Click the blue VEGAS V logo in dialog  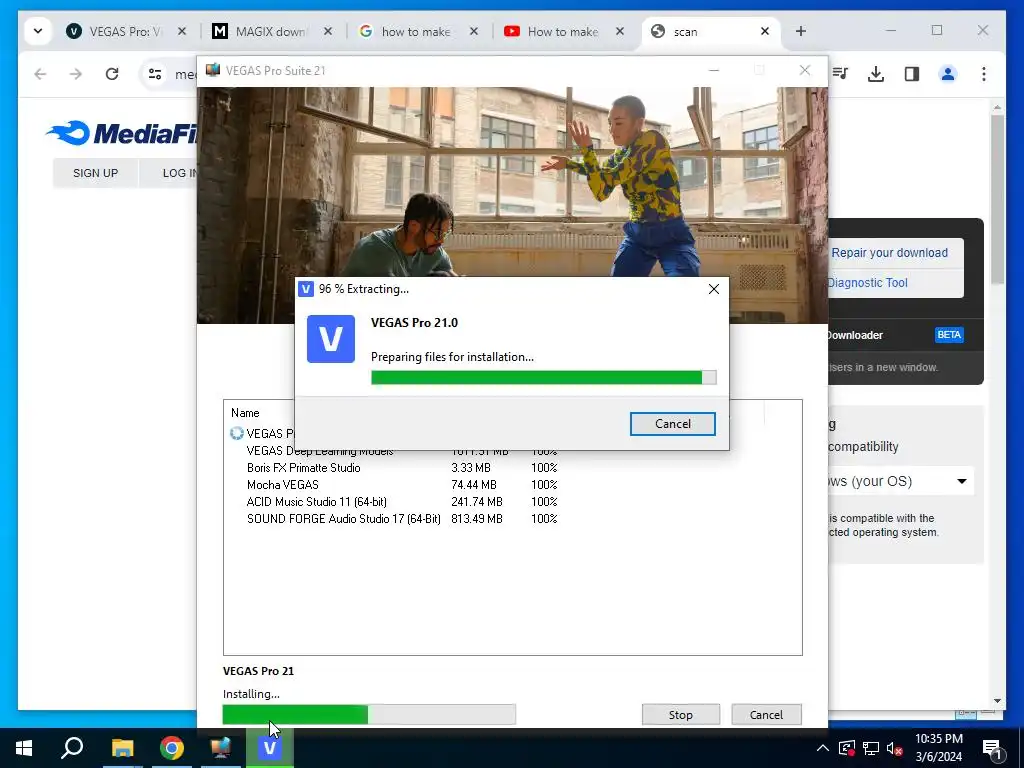click(x=331, y=339)
